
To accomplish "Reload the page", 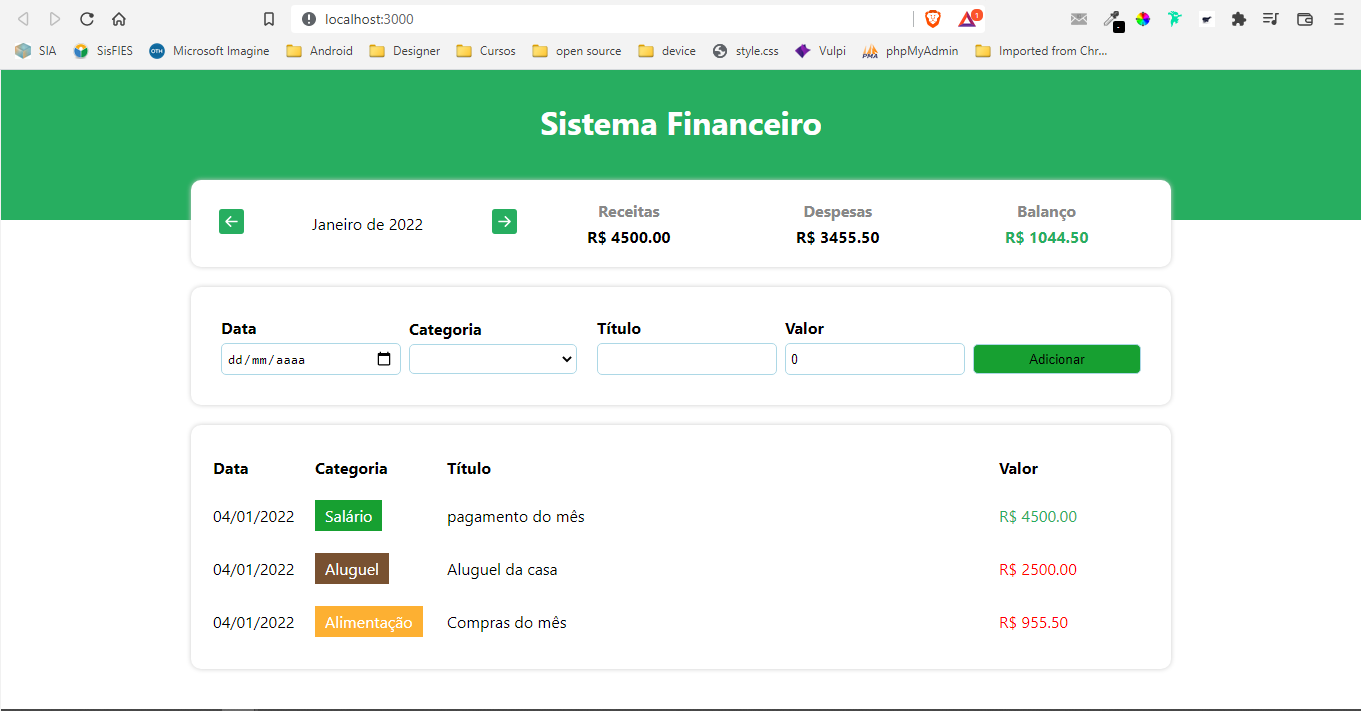I will 87,18.
